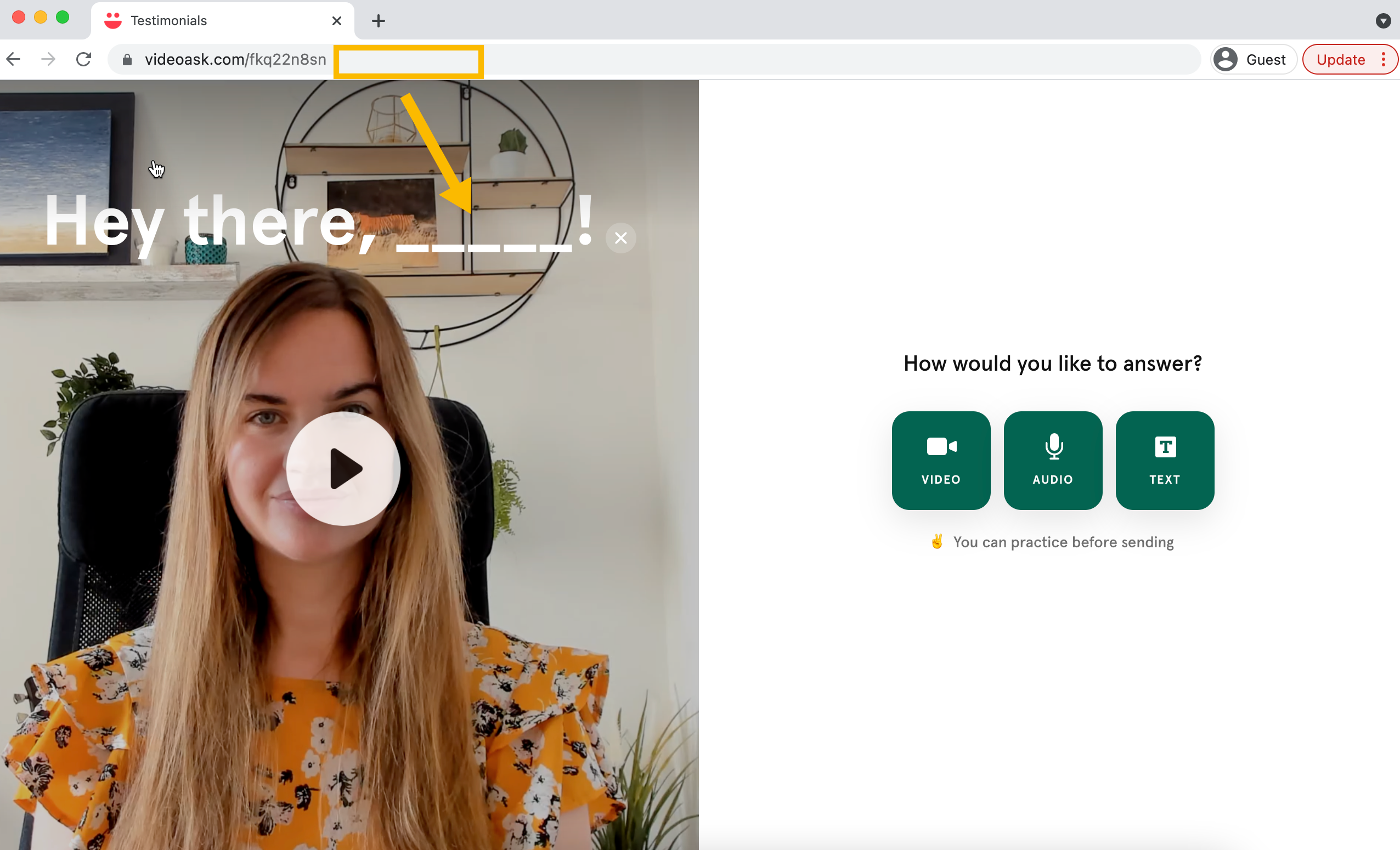
Task: Open the Guest profile menu
Action: coord(1254,60)
